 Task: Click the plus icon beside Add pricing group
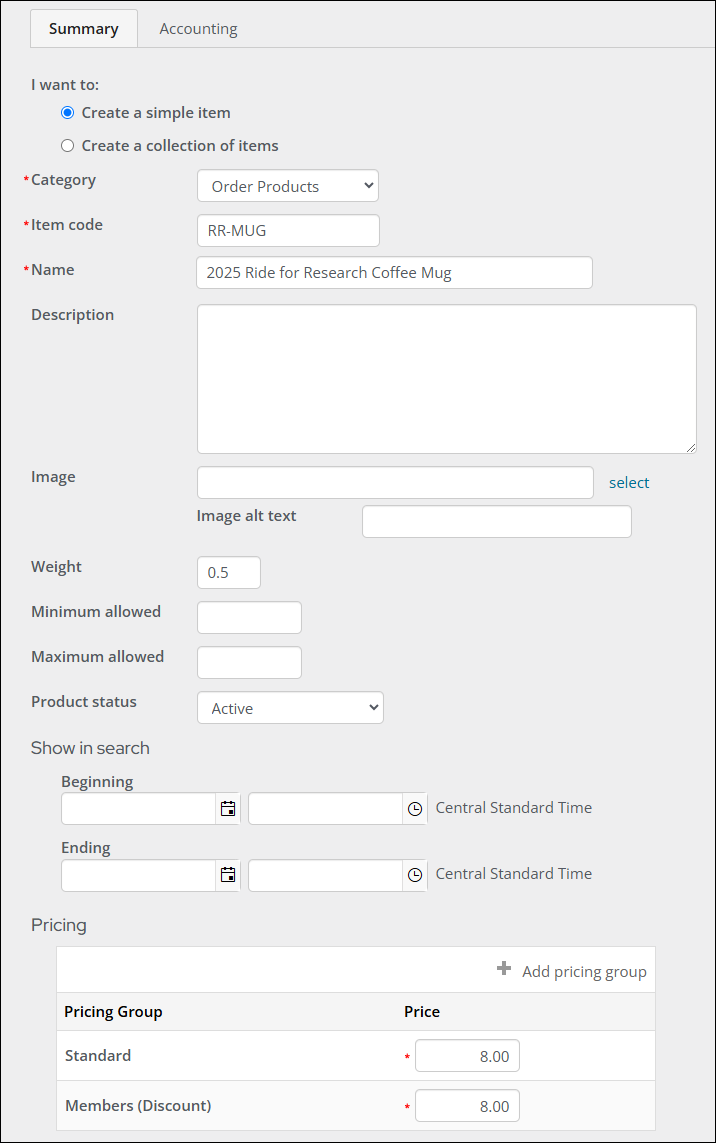click(x=504, y=969)
